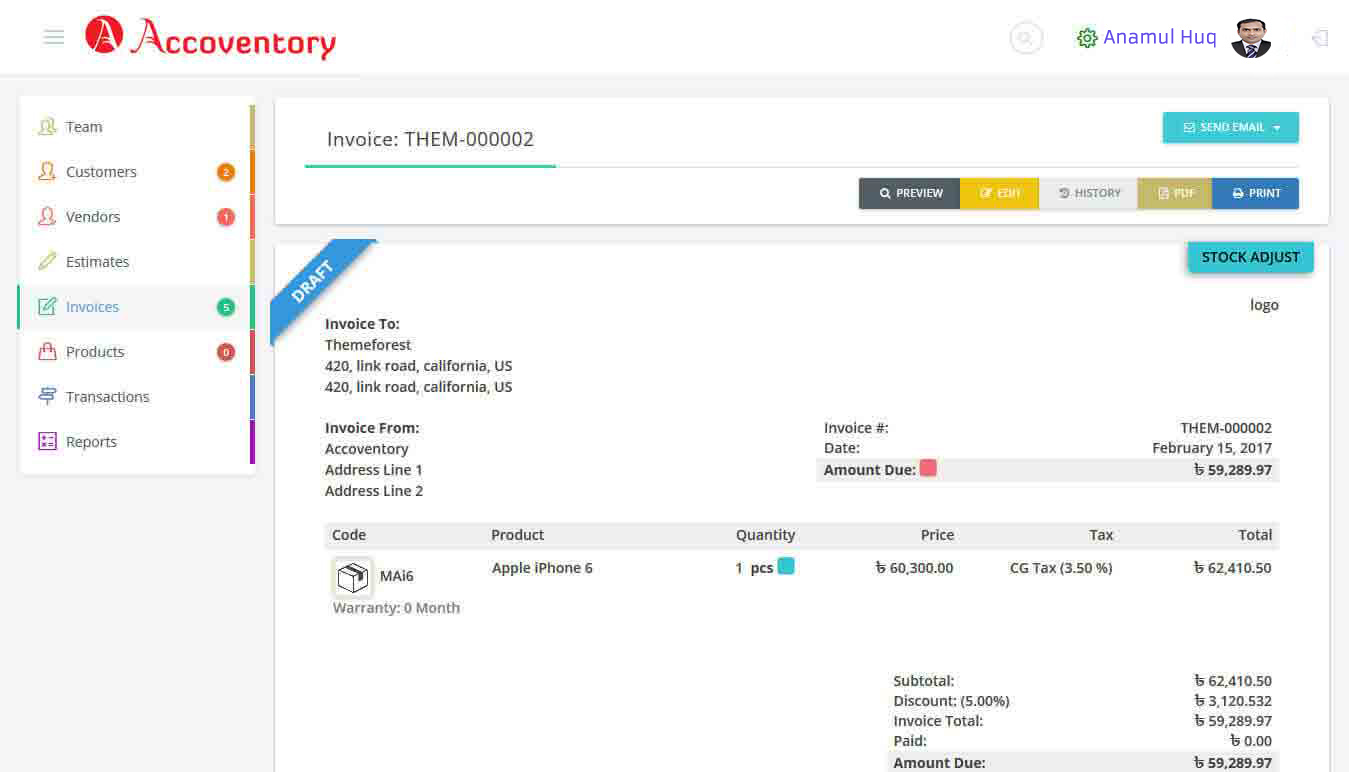Open the green settings gear
The height and width of the screenshot is (772, 1349).
tap(1087, 38)
